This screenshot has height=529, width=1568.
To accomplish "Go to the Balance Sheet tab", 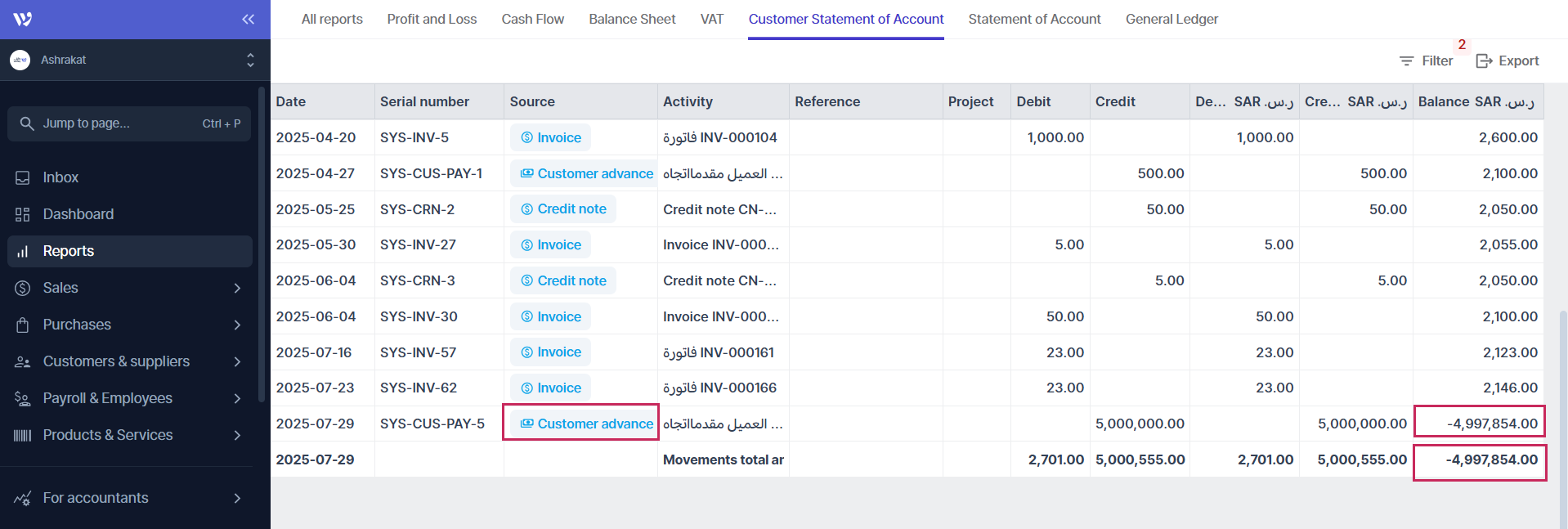I will coord(632,20).
